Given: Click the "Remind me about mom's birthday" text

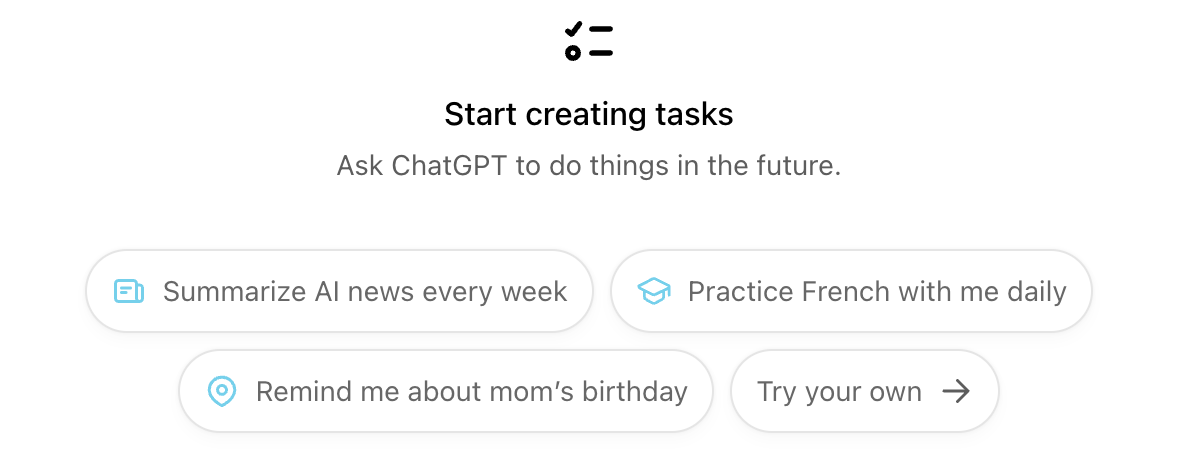Looking at the screenshot, I should [x=471, y=392].
